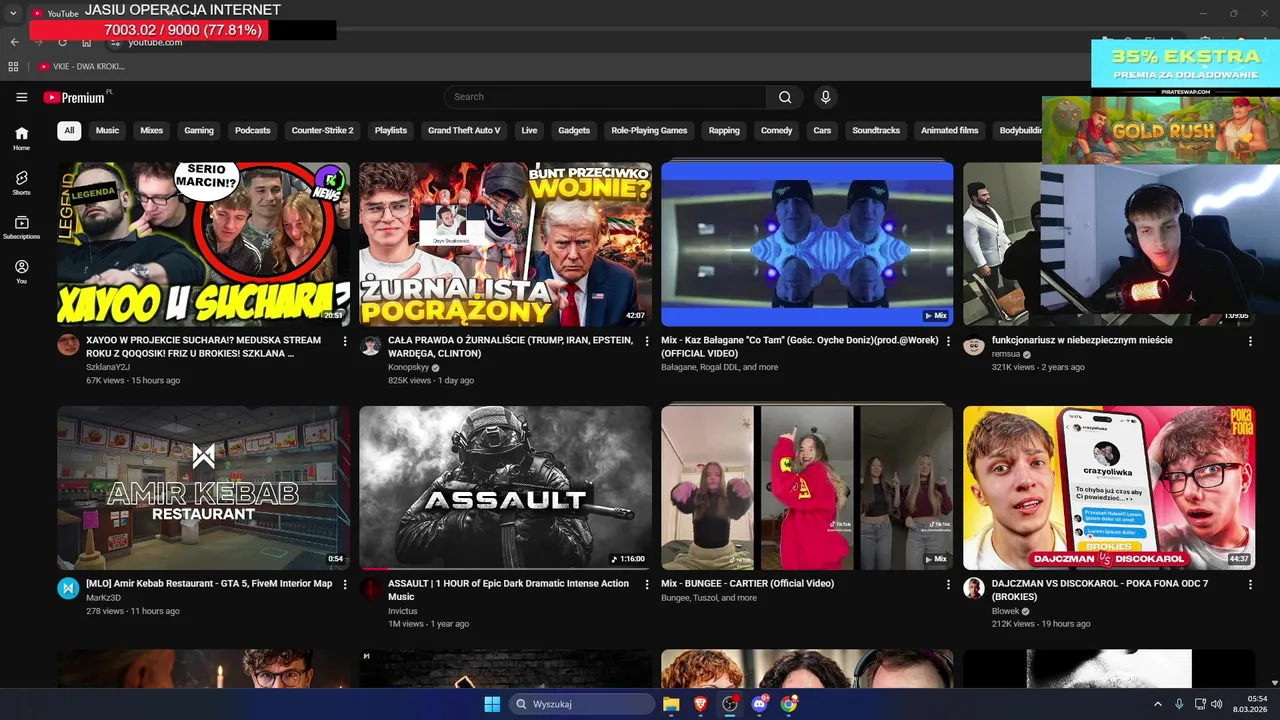This screenshot has width=1280, height=720.
Task: Select the Gaming filter chip
Action: pos(199,130)
